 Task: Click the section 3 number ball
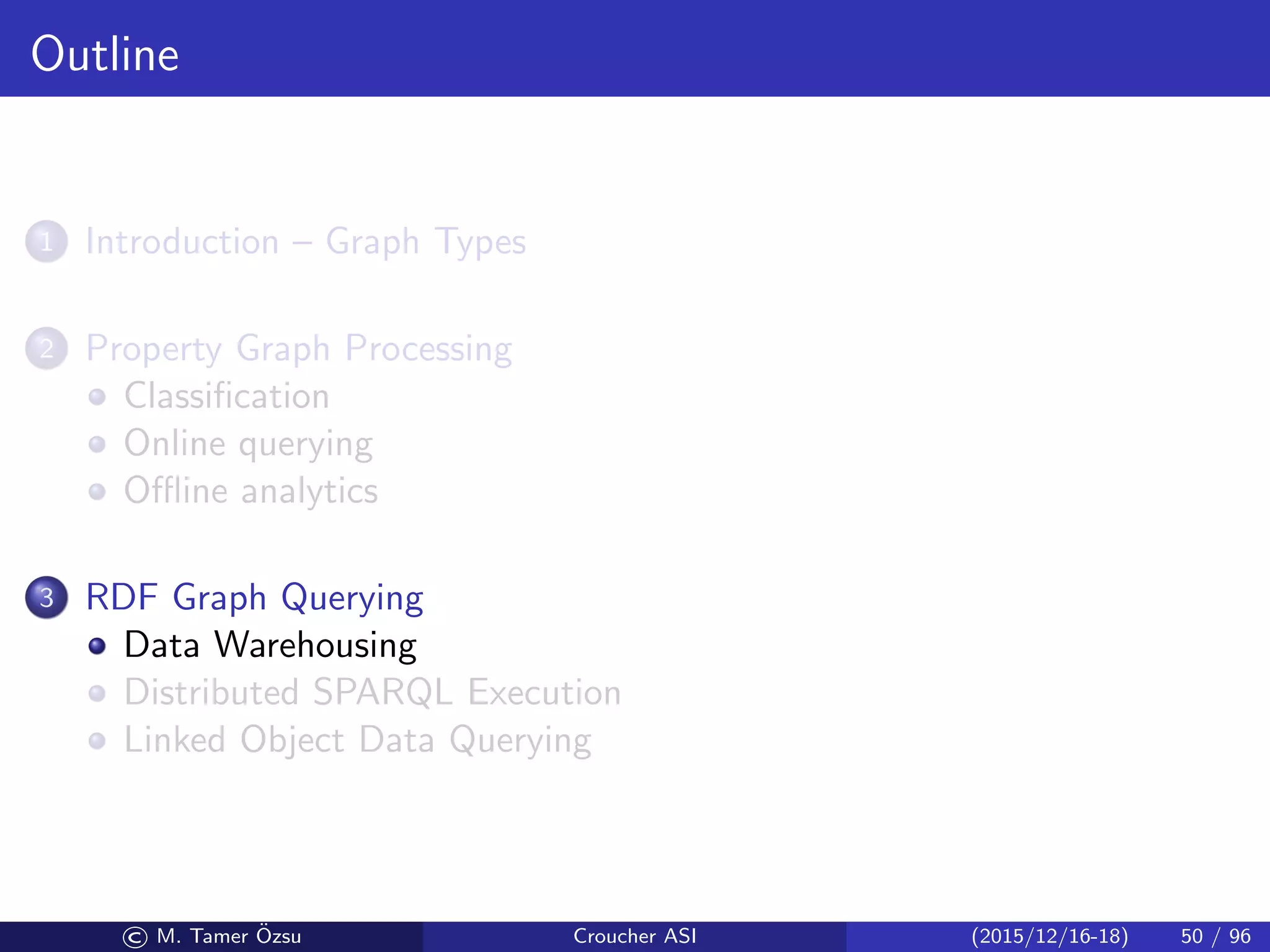[47, 597]
